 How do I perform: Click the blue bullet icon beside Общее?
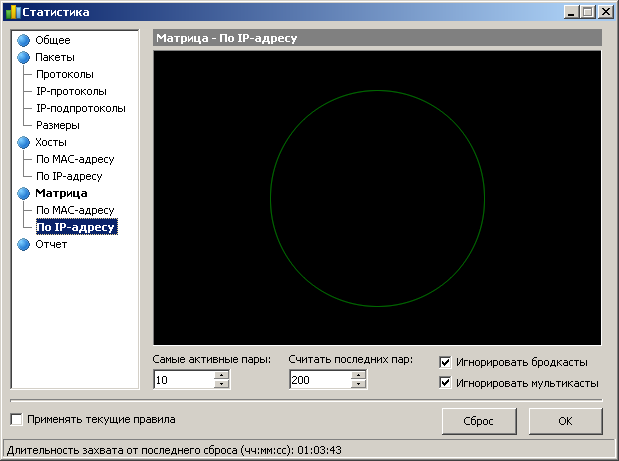(24, 40)
